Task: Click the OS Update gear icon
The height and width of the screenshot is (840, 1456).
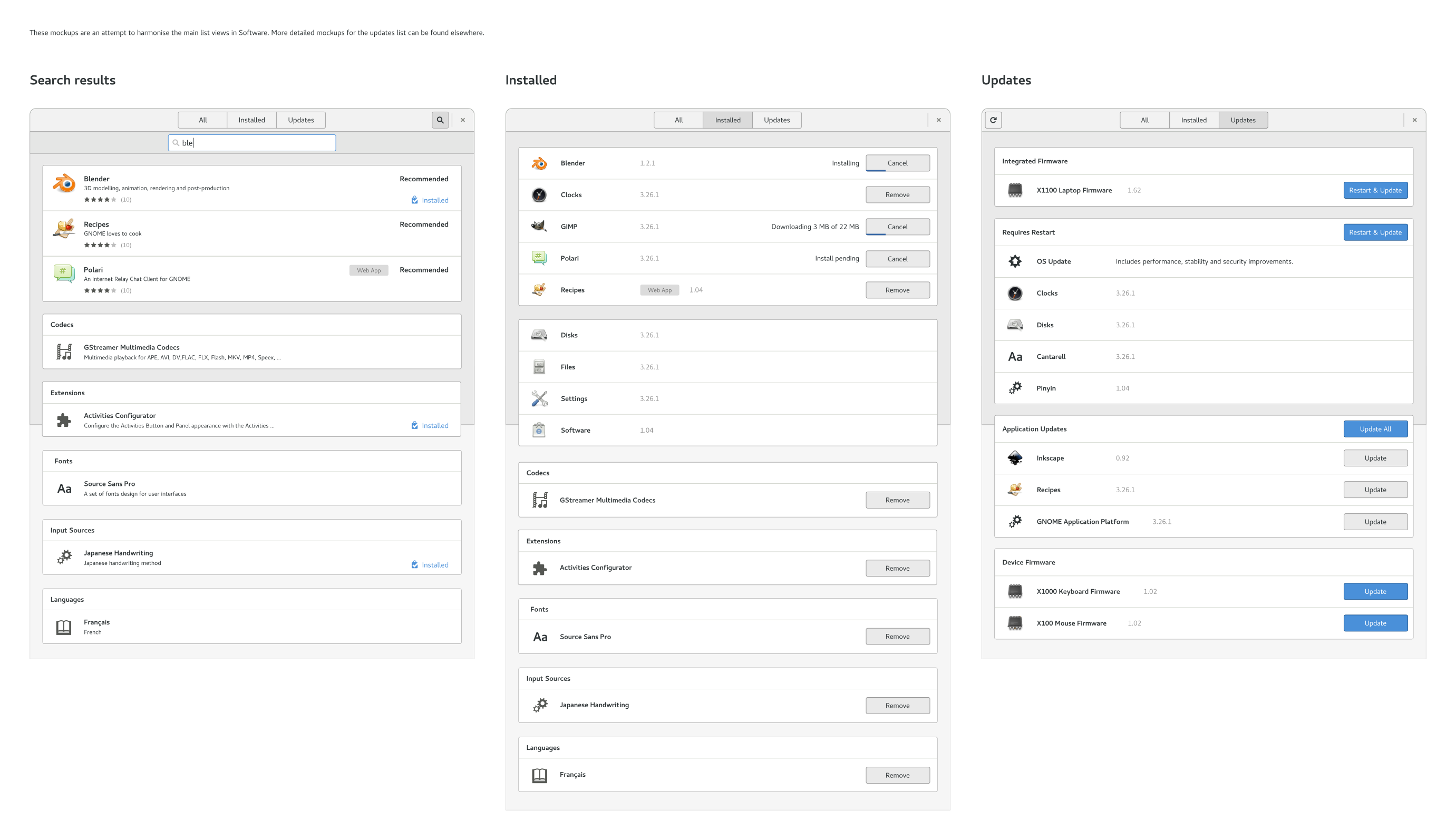Action: click(1015, 261)
